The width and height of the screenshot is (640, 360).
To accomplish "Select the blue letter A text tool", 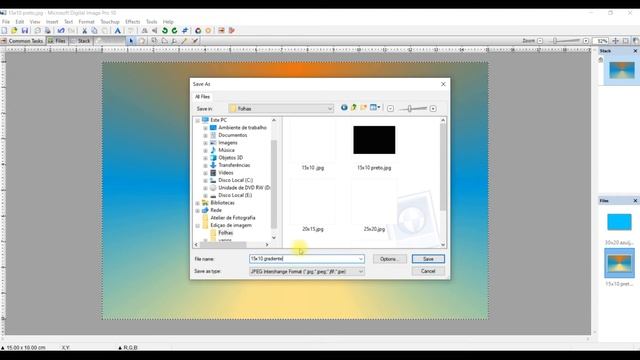I will tap(118, 31).
